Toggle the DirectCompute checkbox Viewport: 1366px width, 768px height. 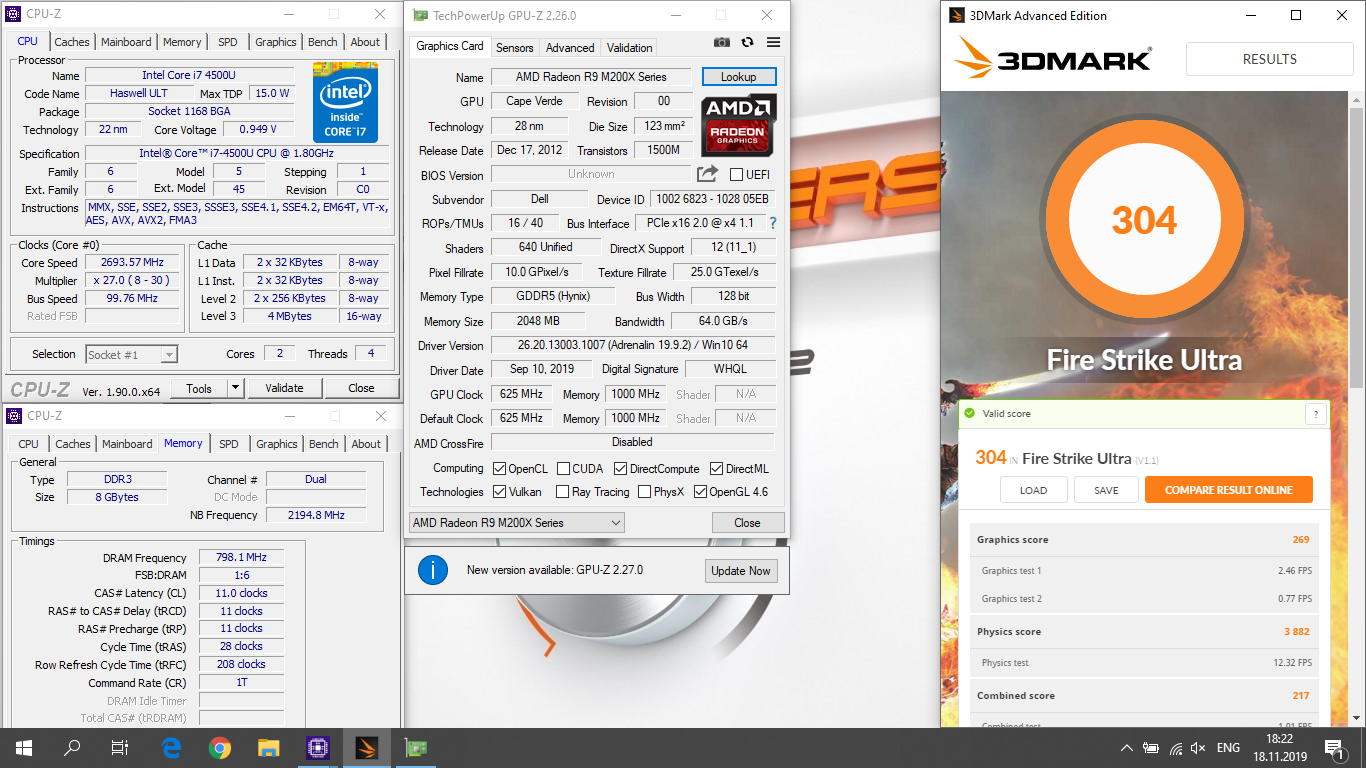click(x=621, y=468)
